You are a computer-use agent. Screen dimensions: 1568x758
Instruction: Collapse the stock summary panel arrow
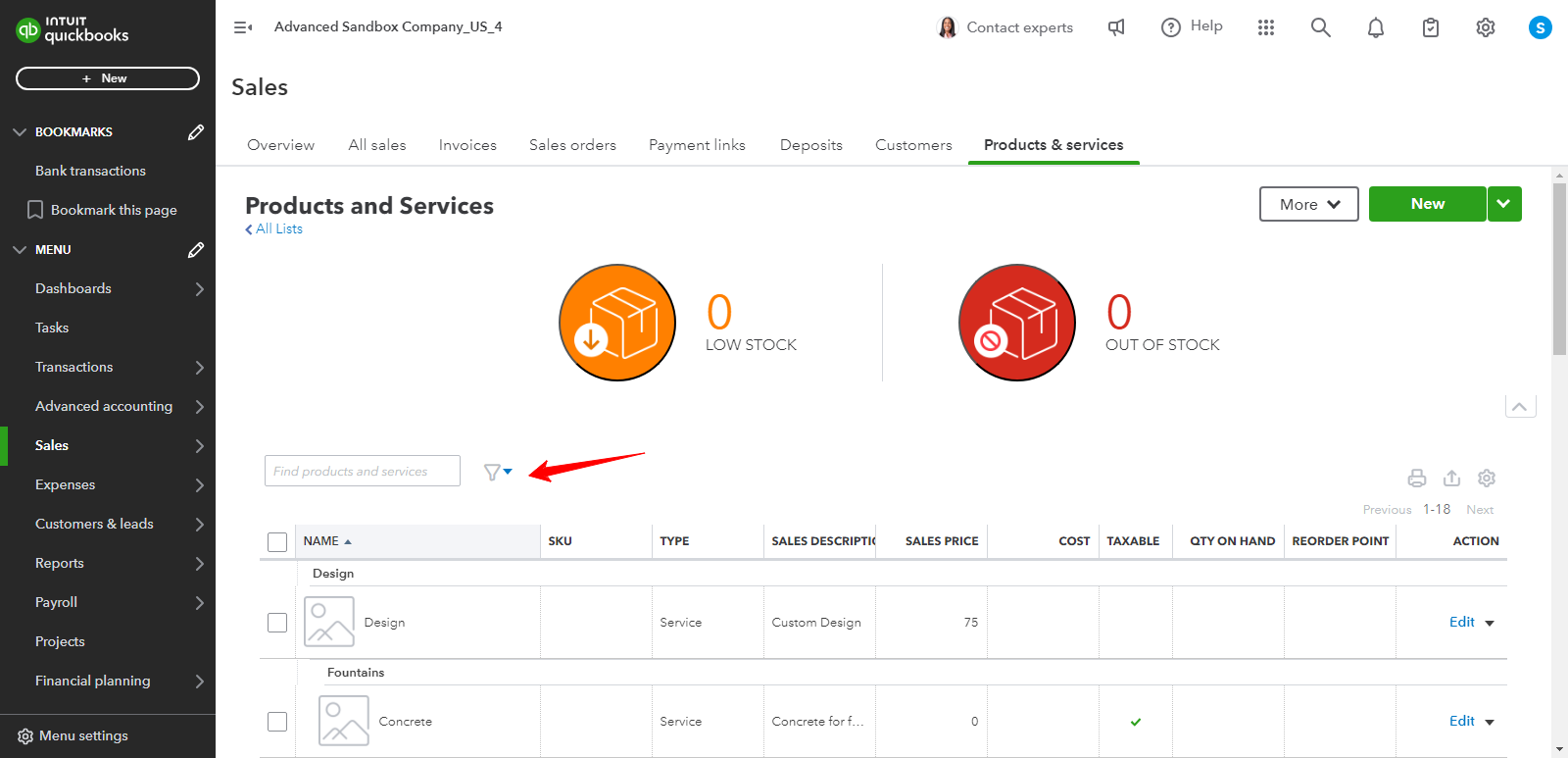click(1520, 406)
